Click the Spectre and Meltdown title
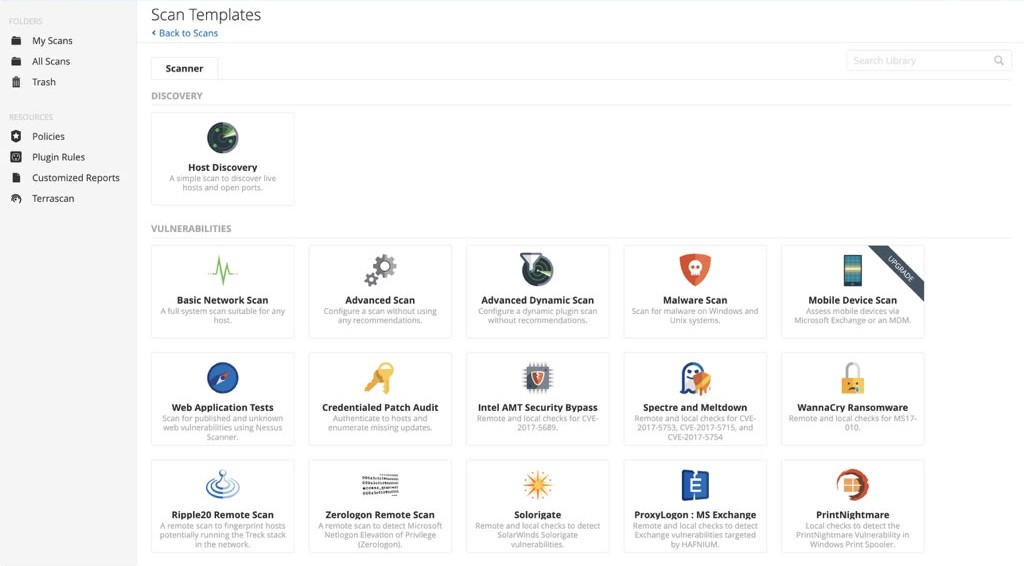Viewport: 1024px width, 566px height. click(x=695, y=407)
